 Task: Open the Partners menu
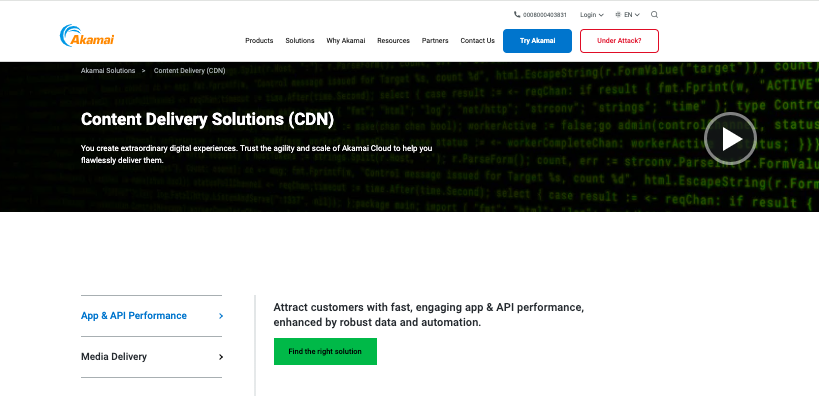click(x=435, y=41)
